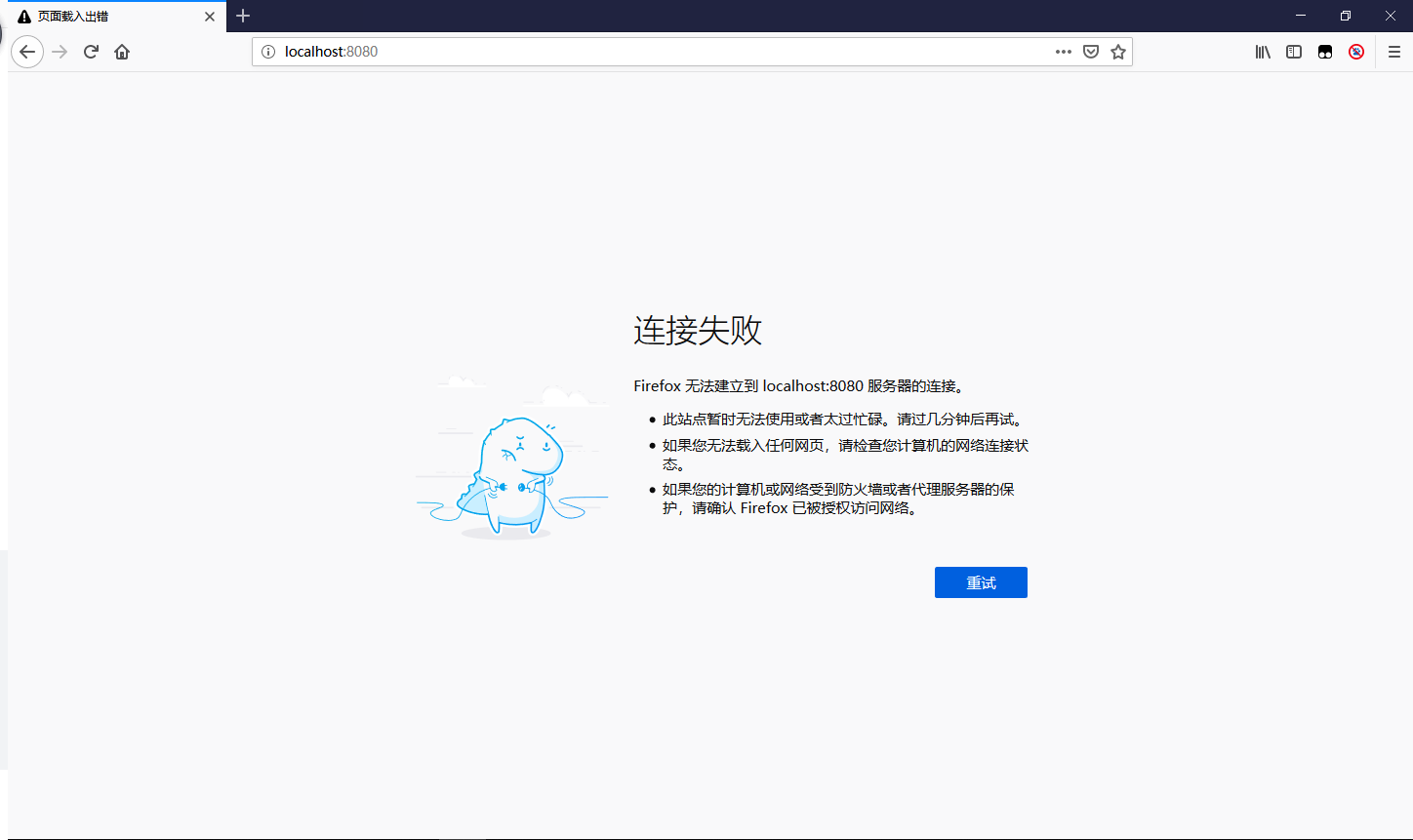Go back to the previous page
1413x840 pixels.
pyautogui.click(x=27, y=52)
